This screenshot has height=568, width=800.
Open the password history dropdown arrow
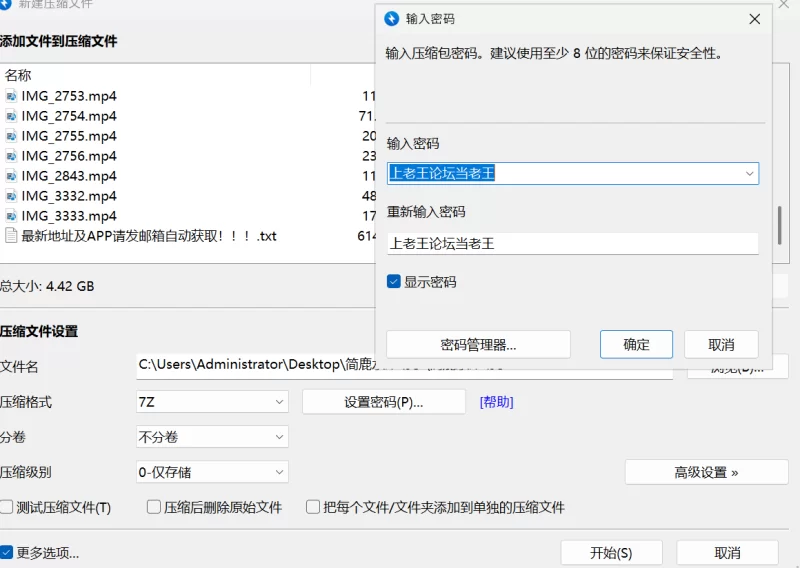point(749,174)
